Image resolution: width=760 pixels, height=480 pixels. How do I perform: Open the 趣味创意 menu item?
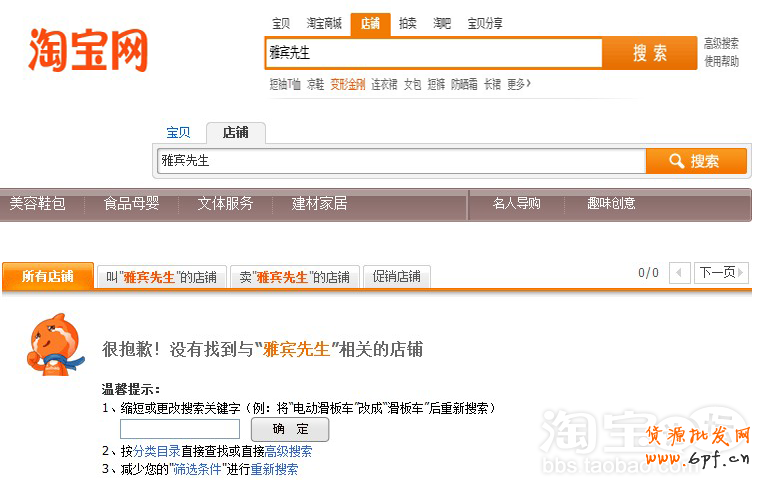(611, 203)
